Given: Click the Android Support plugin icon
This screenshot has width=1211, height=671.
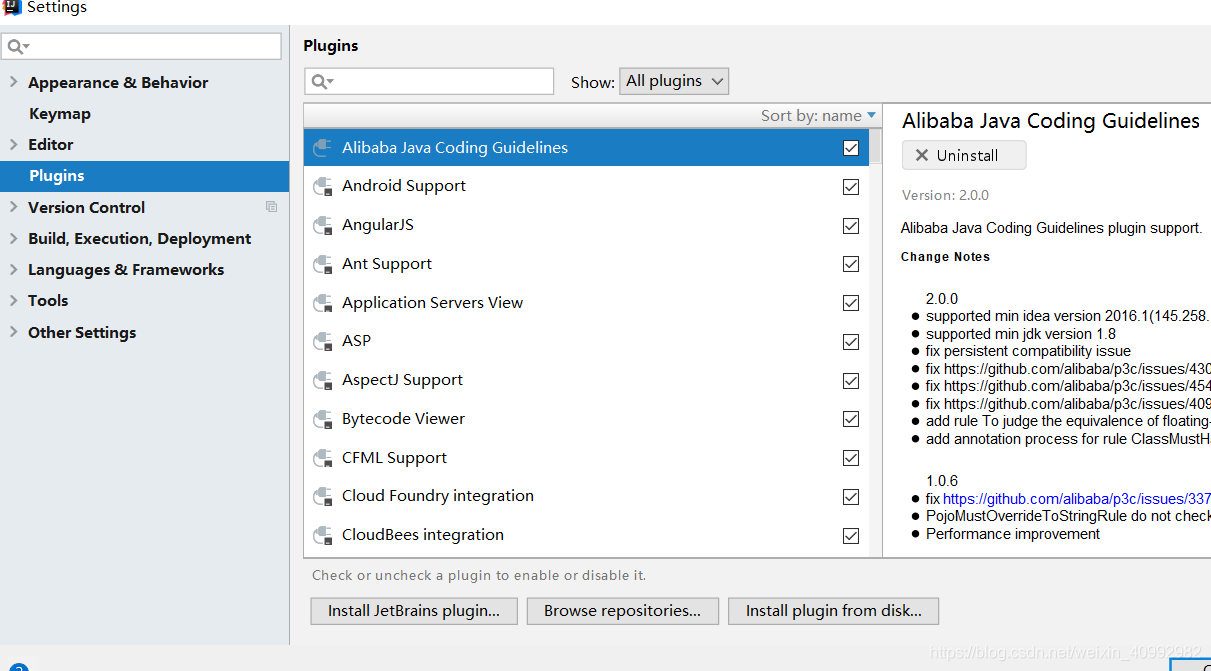Looking at the screenshot, I should [x=322, y=186].
